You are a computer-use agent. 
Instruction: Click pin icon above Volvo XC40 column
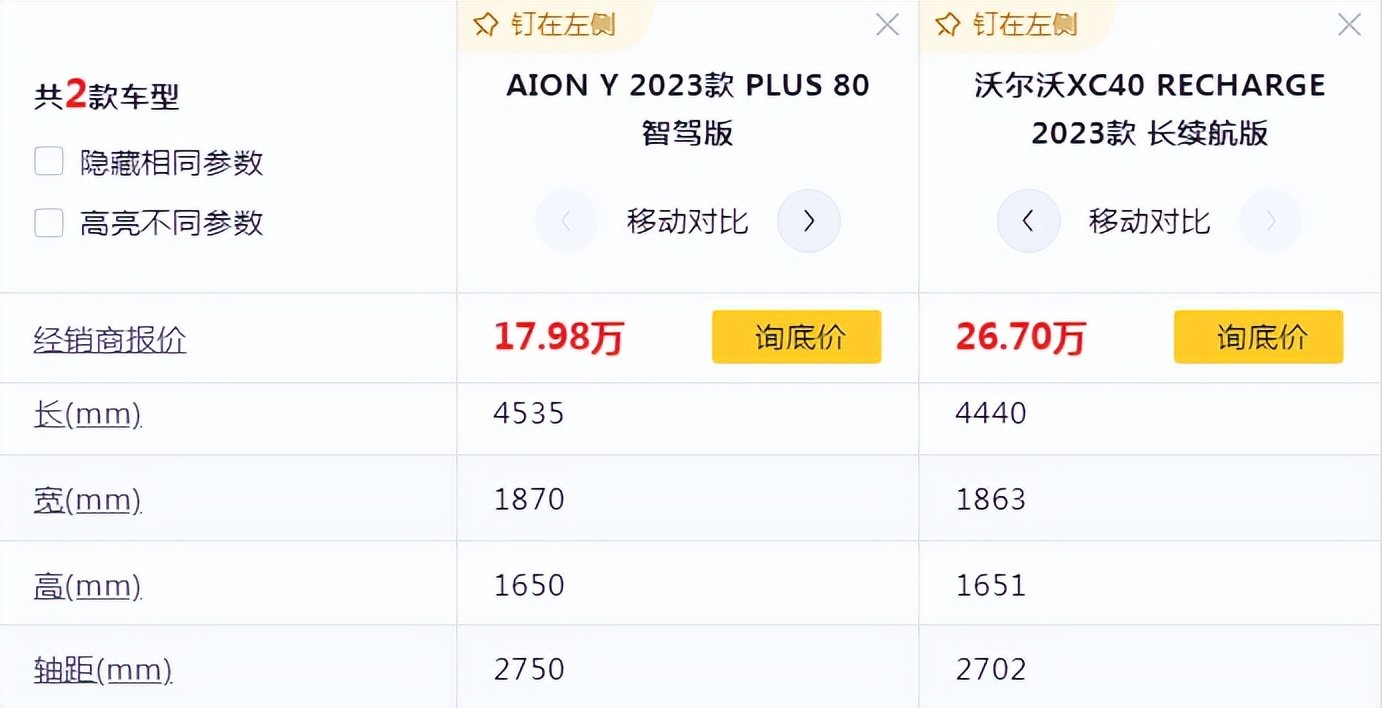tap(948, 24)
